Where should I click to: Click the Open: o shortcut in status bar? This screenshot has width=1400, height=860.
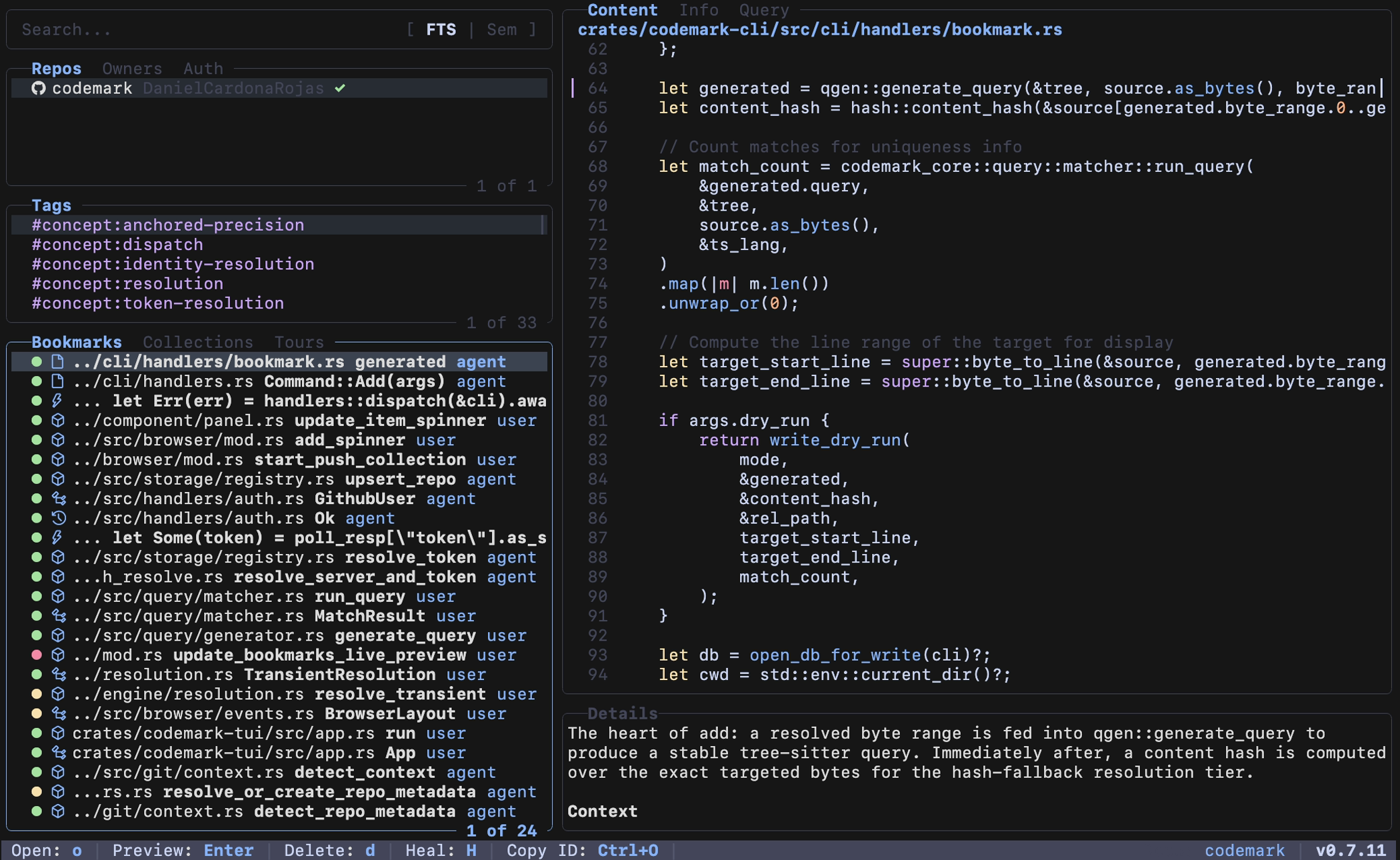tap(47, 851)
